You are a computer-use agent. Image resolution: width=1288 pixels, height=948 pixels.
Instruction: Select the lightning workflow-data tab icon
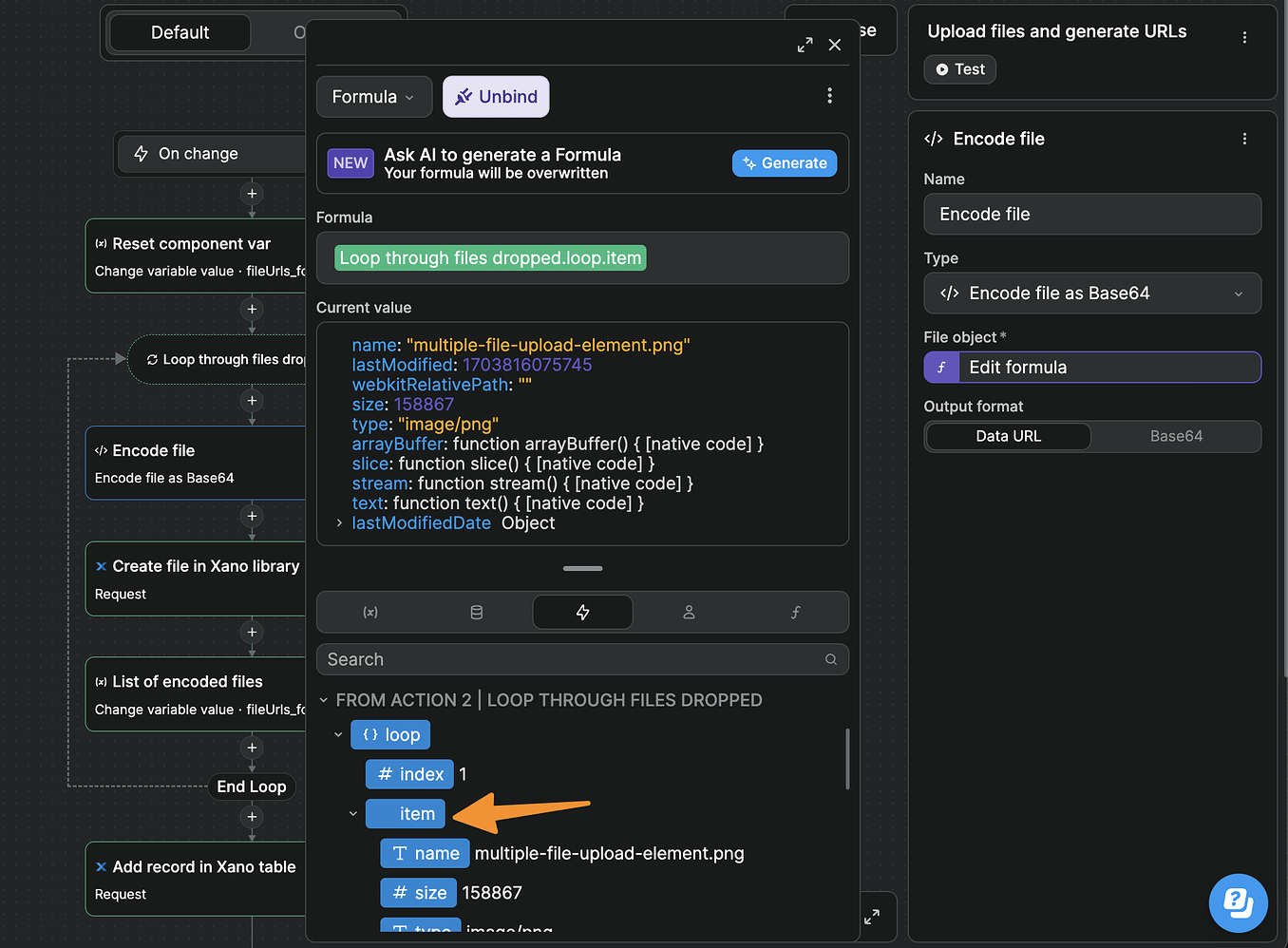(582, 612)
